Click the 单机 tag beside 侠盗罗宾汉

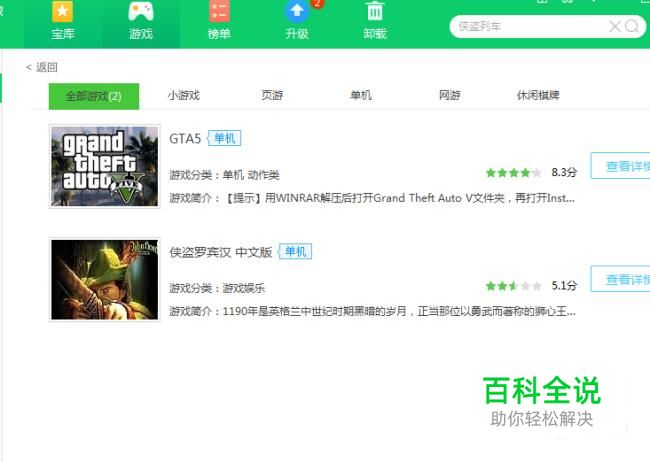[295, 251]
